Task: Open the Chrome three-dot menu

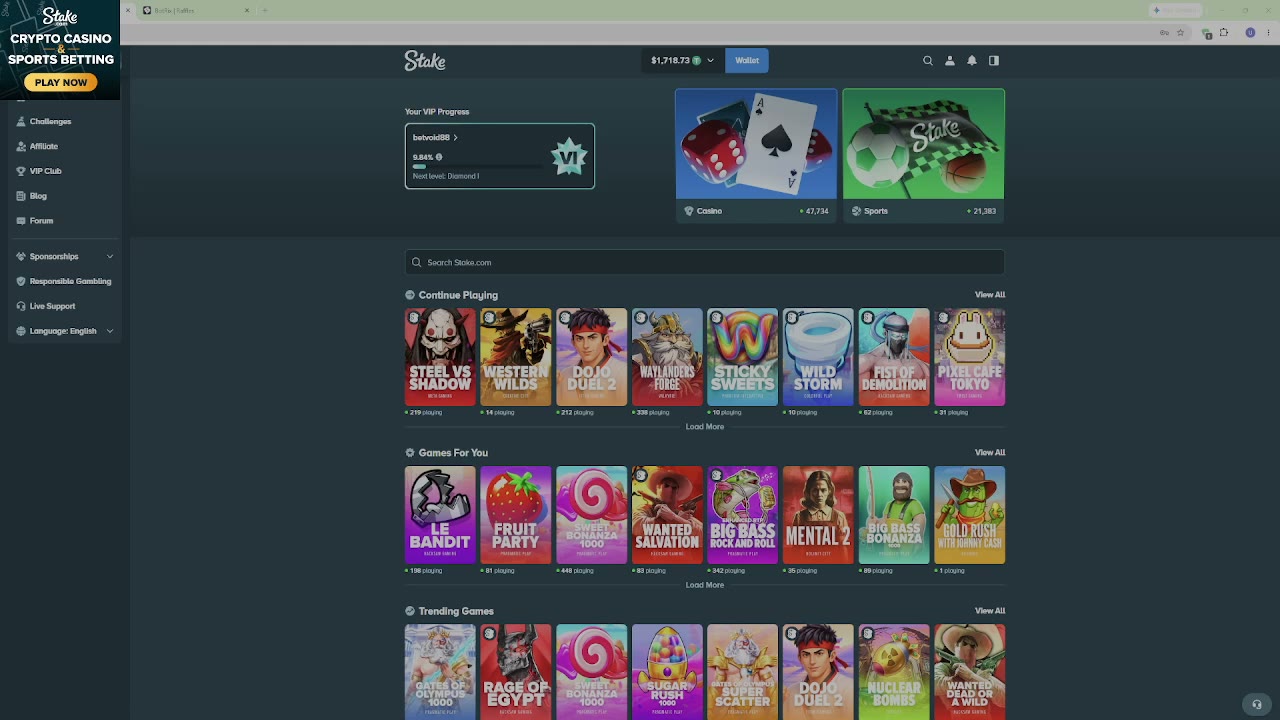Action: tap(1267, 32)
